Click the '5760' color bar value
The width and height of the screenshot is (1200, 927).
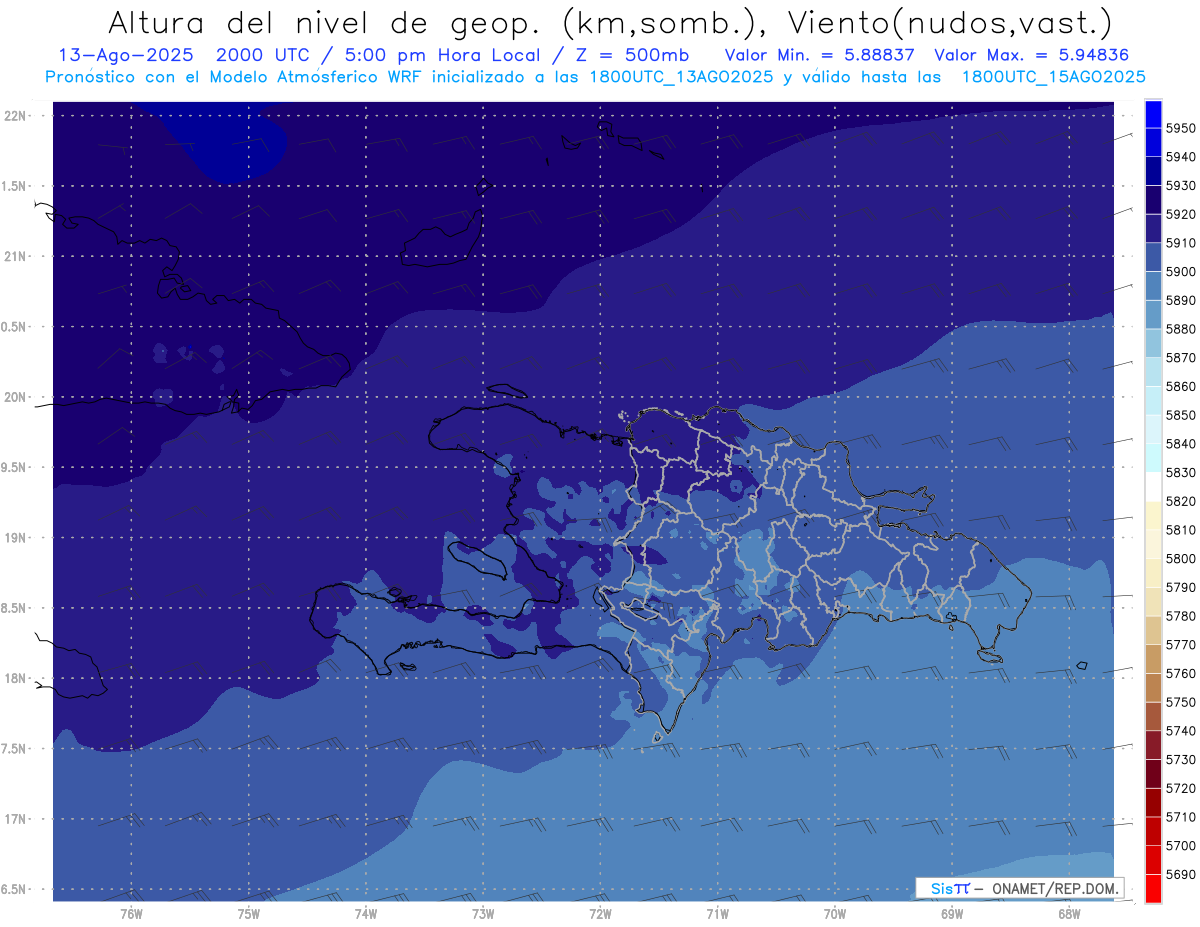1181,674
